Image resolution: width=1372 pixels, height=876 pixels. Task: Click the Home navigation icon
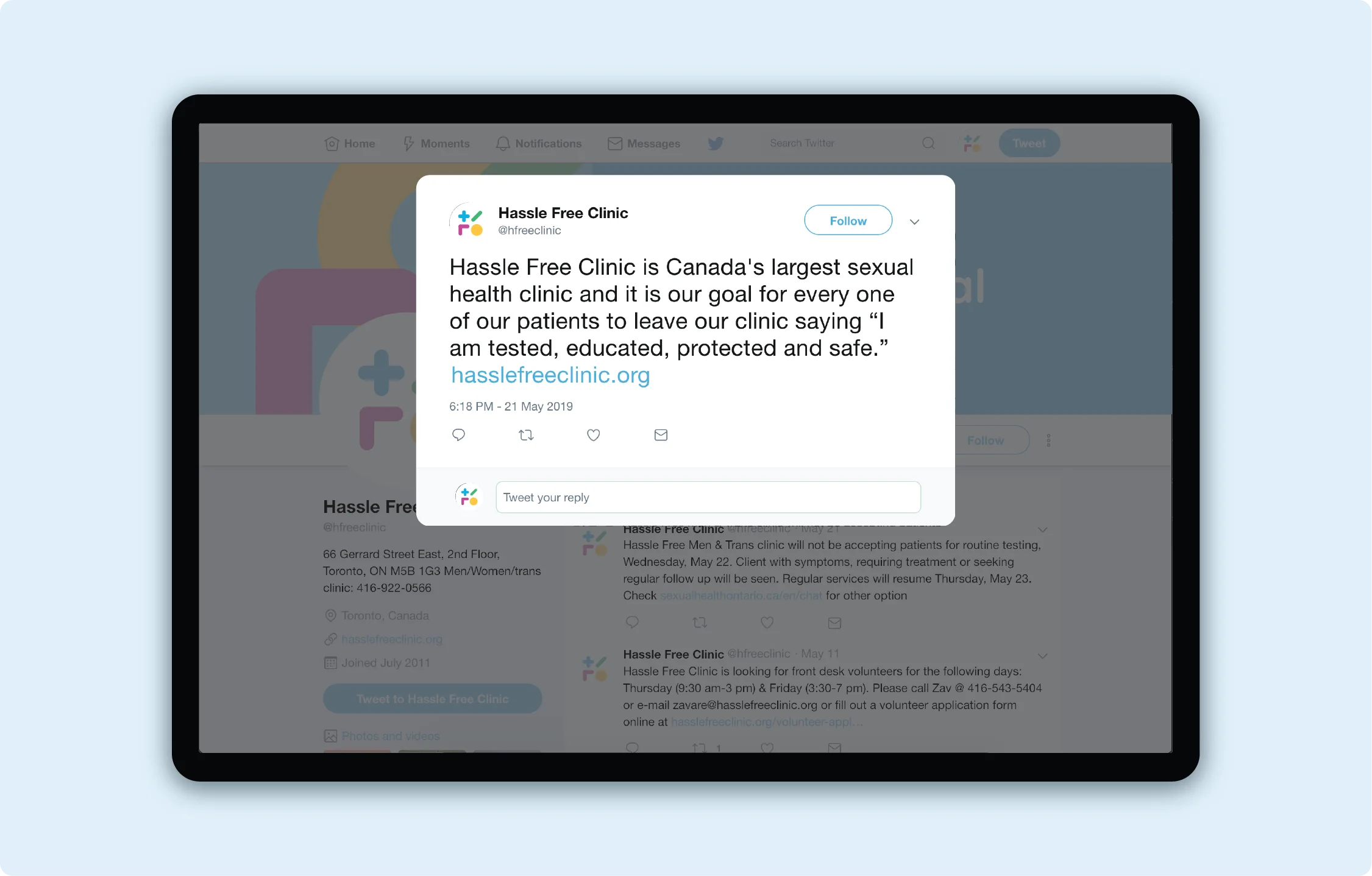coord(332,143)
